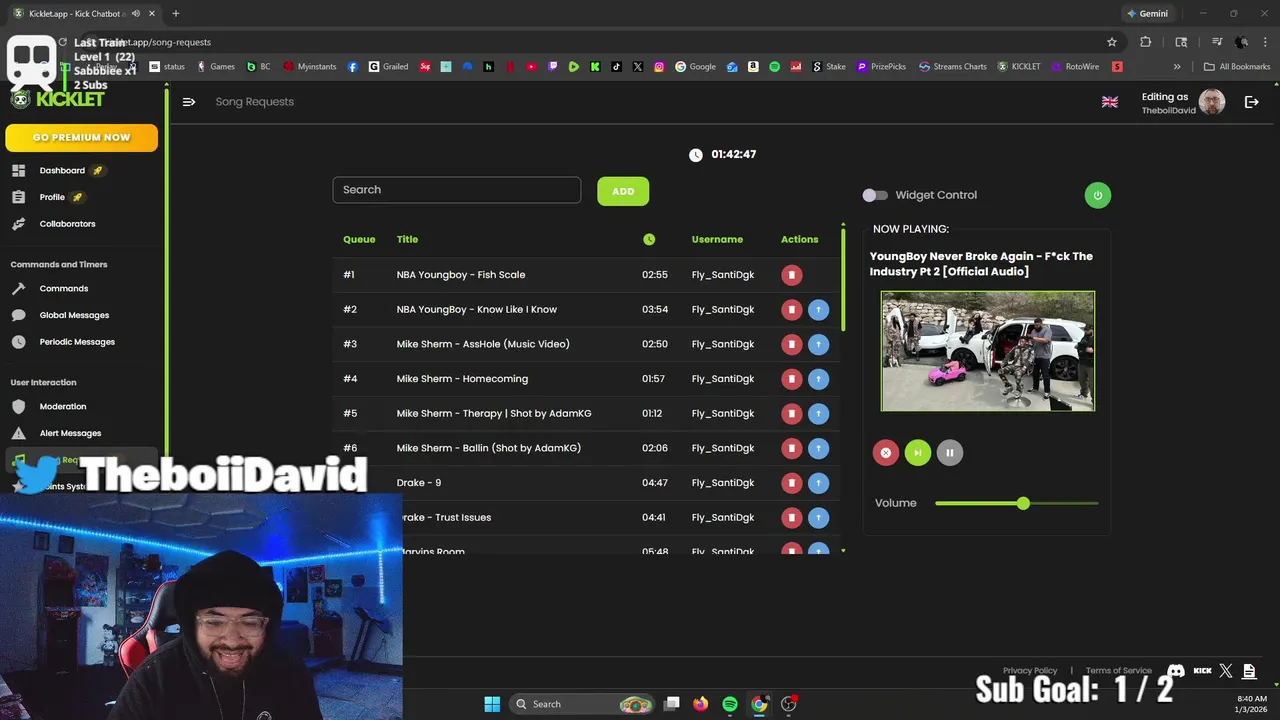The height and width of the screenshot is (720, 1280).
Task: Delete Drake - Trust Issues from queue
Action: tap(791, 517)
